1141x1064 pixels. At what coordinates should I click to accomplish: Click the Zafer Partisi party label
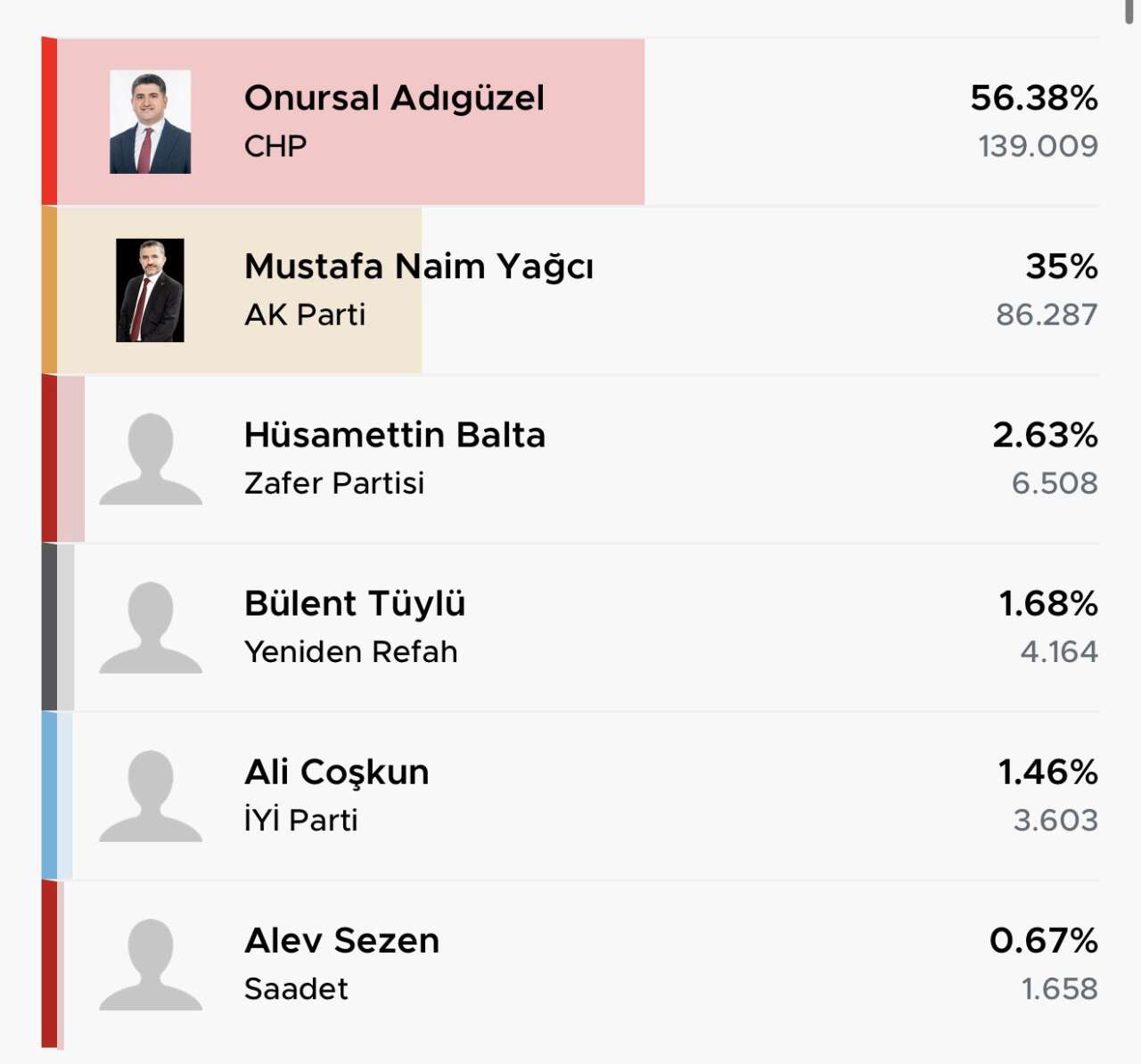334,483
